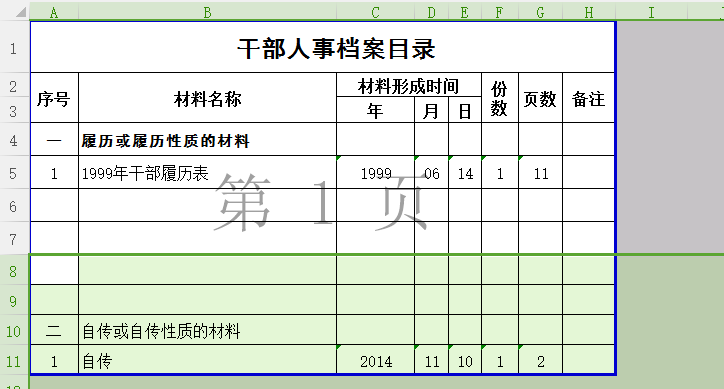Screen dimensions: 724x389
Task: Click the 材料形成时间 header cell
Action: click(409, 85)
